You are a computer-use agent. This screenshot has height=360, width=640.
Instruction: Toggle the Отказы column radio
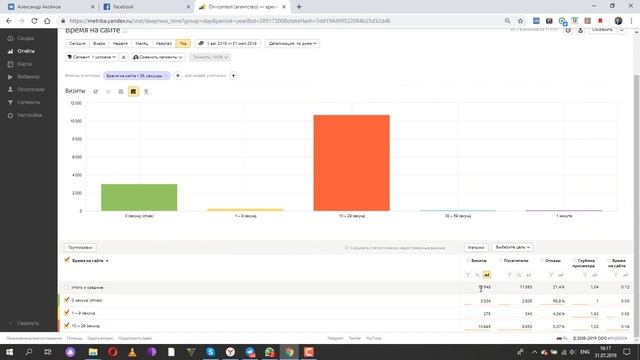542,260
